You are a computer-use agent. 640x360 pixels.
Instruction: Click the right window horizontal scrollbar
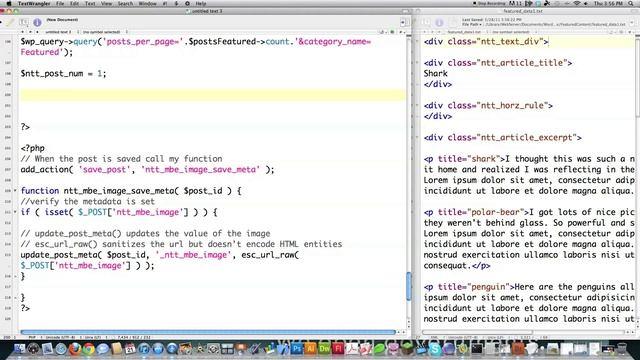[478, 332]
